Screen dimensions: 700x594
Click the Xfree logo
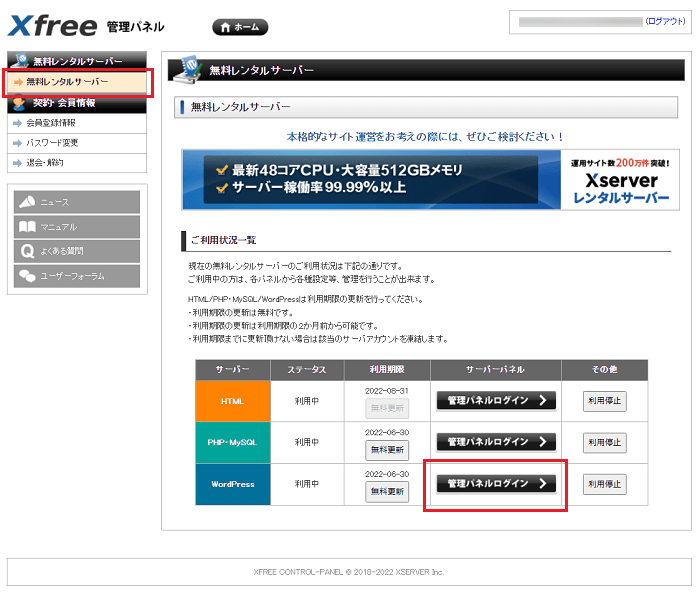point(54,26)
